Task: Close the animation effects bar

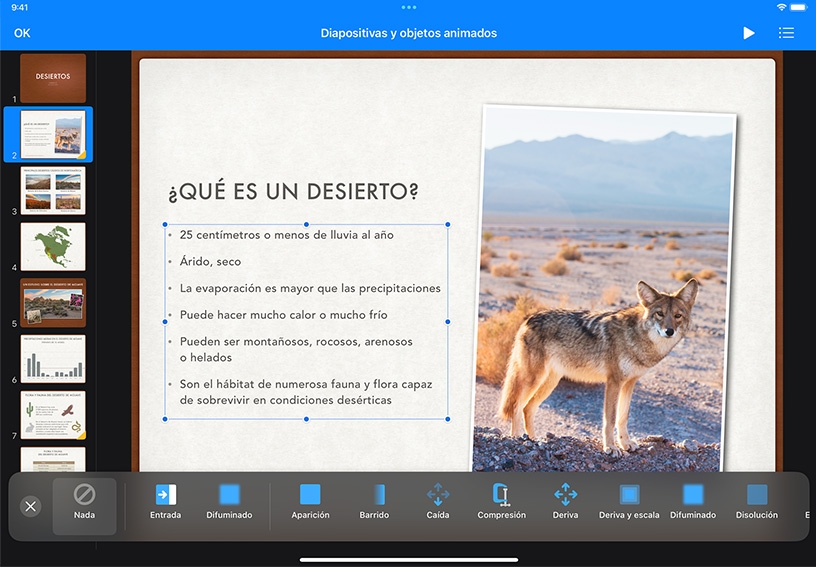Action: pos(31,506)
